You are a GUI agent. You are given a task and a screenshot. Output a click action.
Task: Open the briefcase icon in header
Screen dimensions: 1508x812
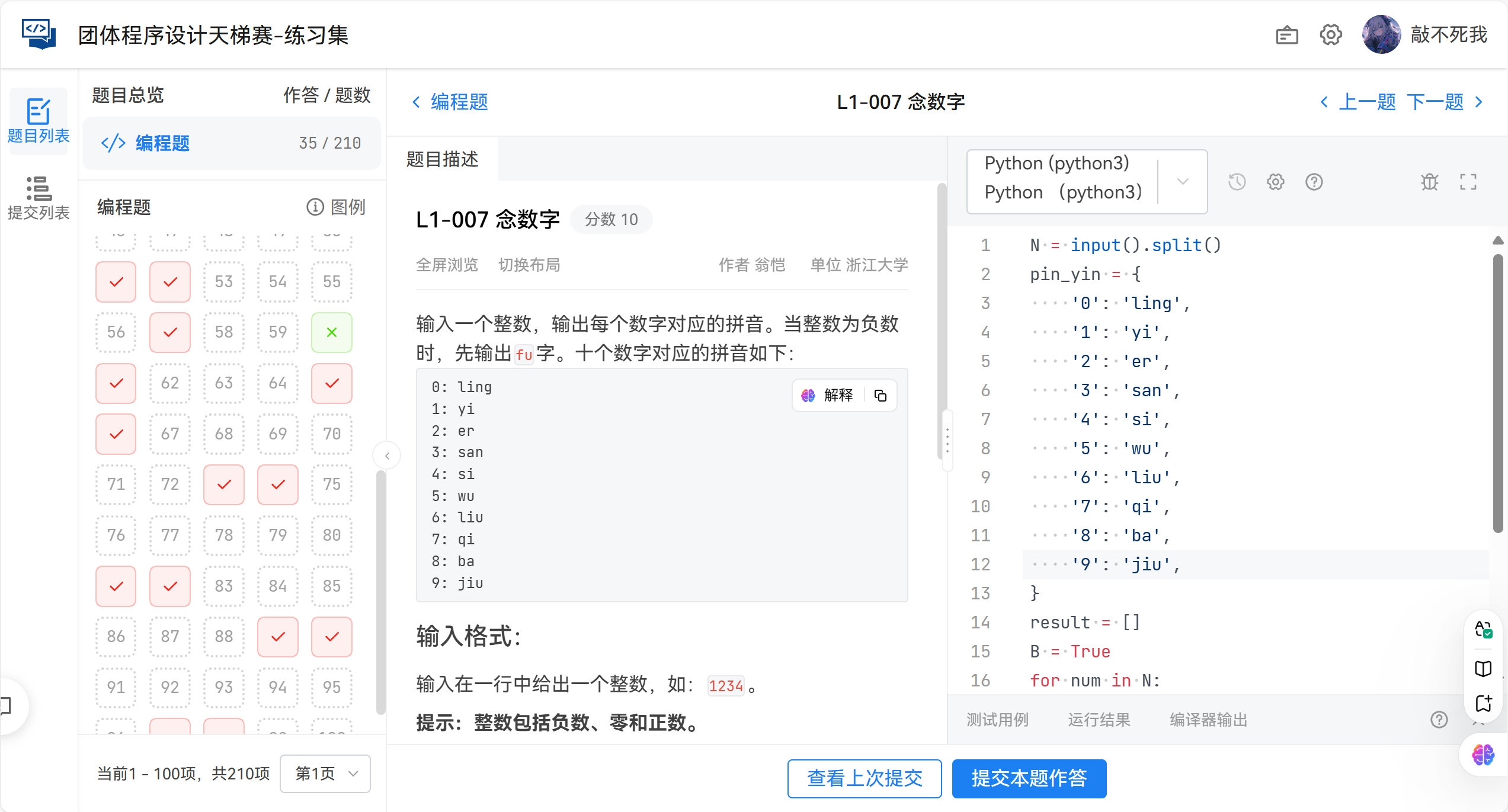(1286, 36)
